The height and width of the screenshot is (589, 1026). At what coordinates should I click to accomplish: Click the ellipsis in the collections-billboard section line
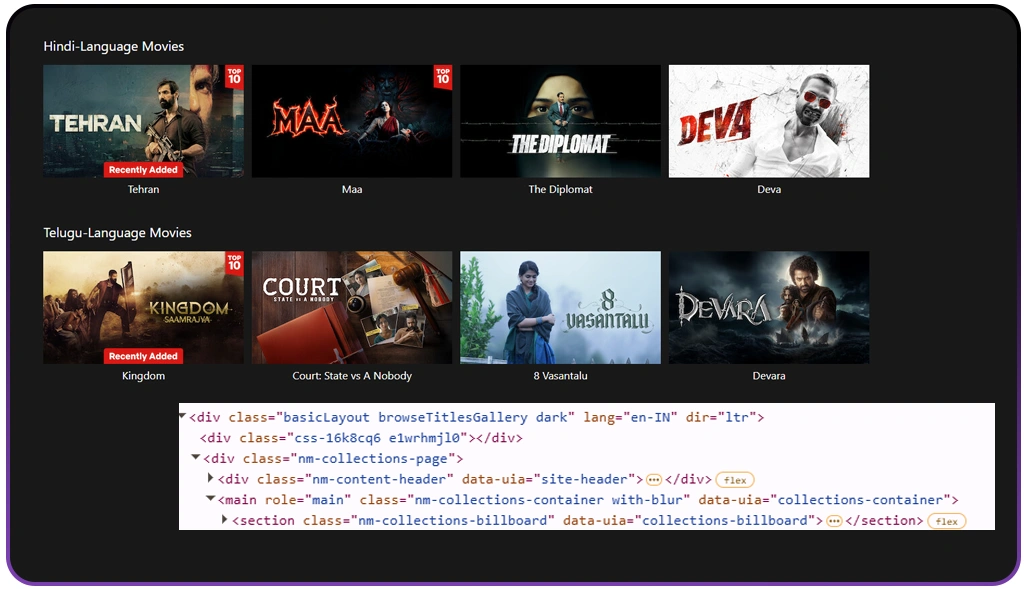[x=834, y=521]
